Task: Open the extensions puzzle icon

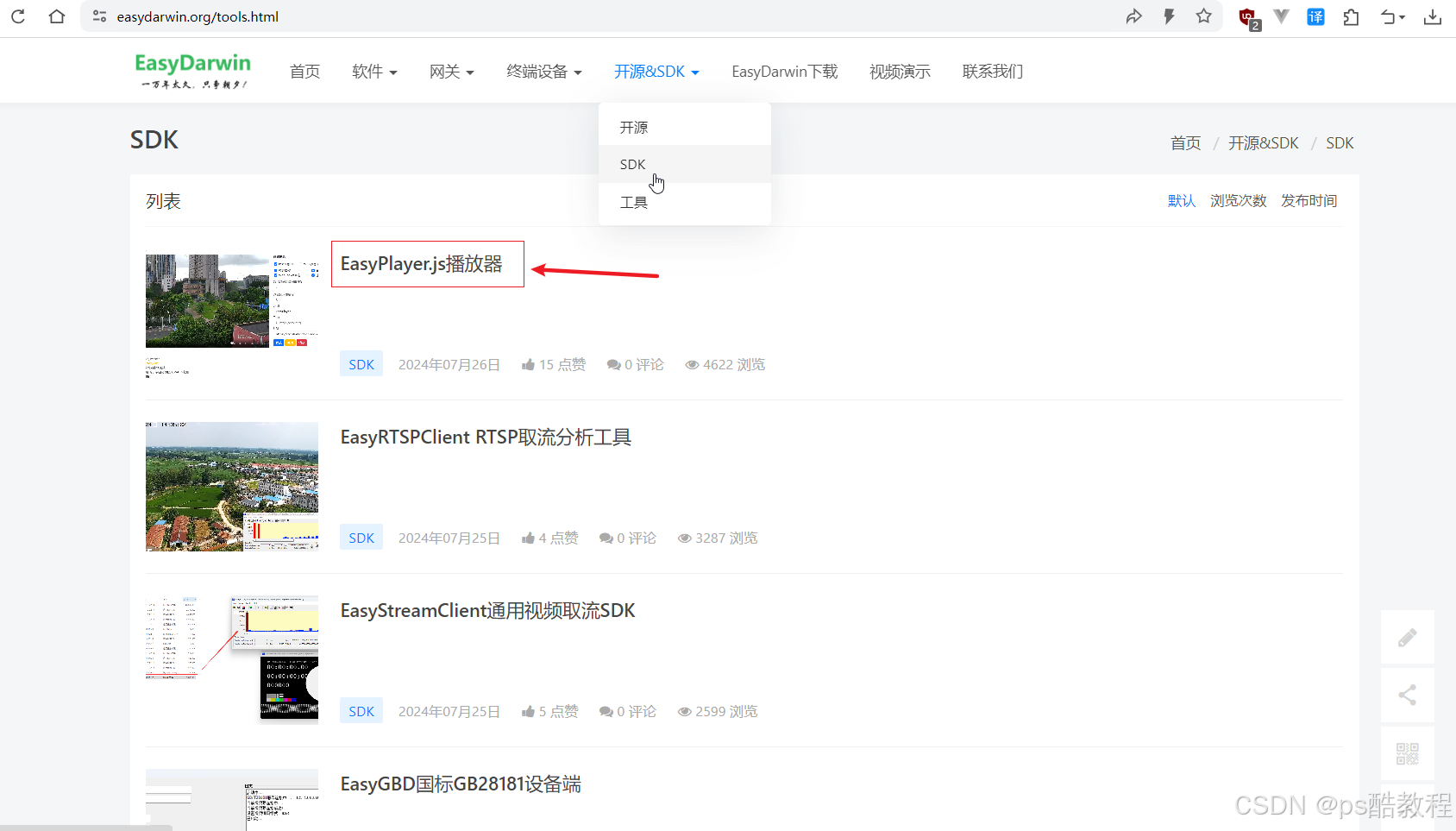Action: coord(1352,16)
